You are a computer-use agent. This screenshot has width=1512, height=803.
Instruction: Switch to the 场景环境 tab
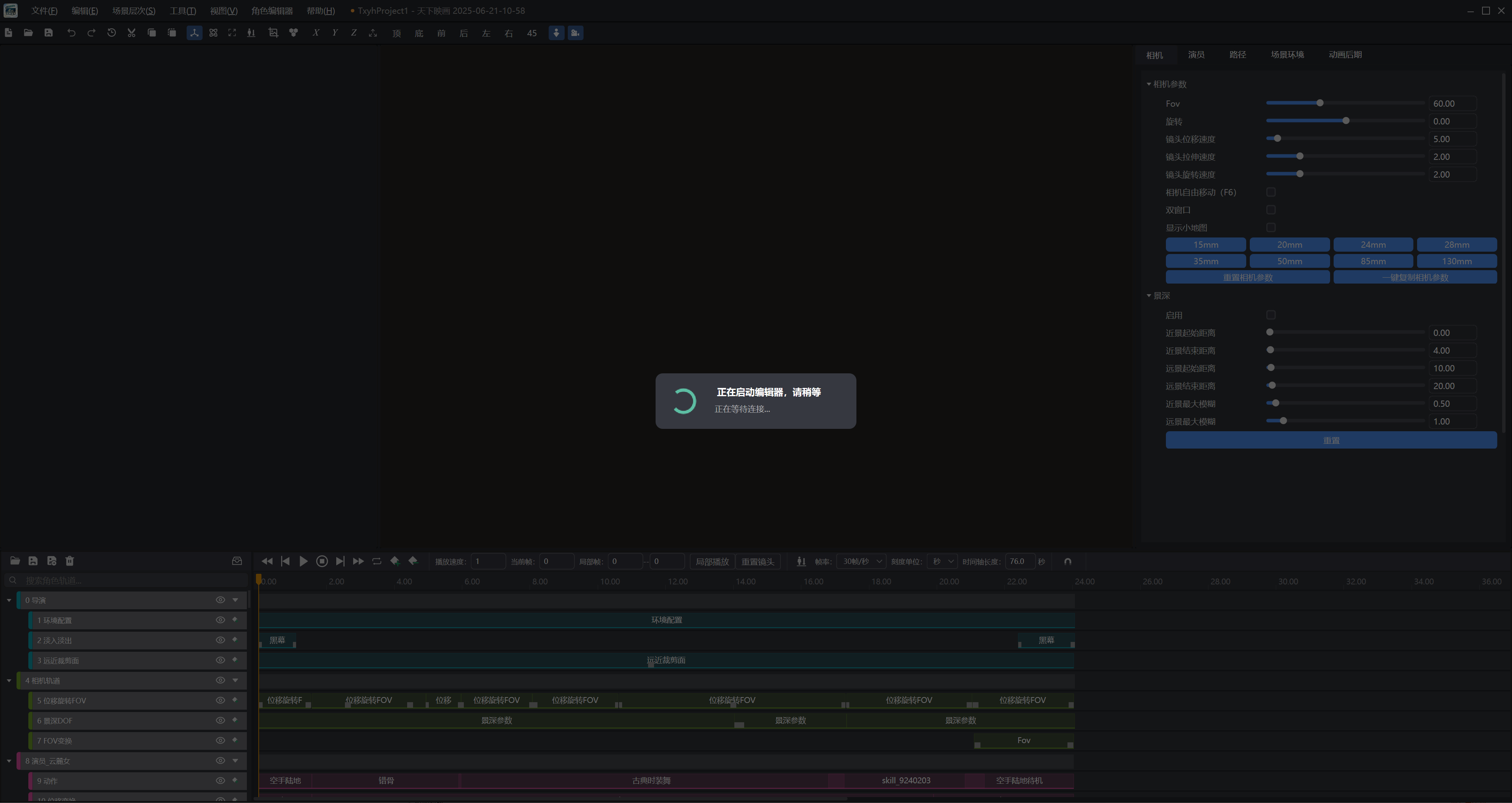pos(1287,55)
